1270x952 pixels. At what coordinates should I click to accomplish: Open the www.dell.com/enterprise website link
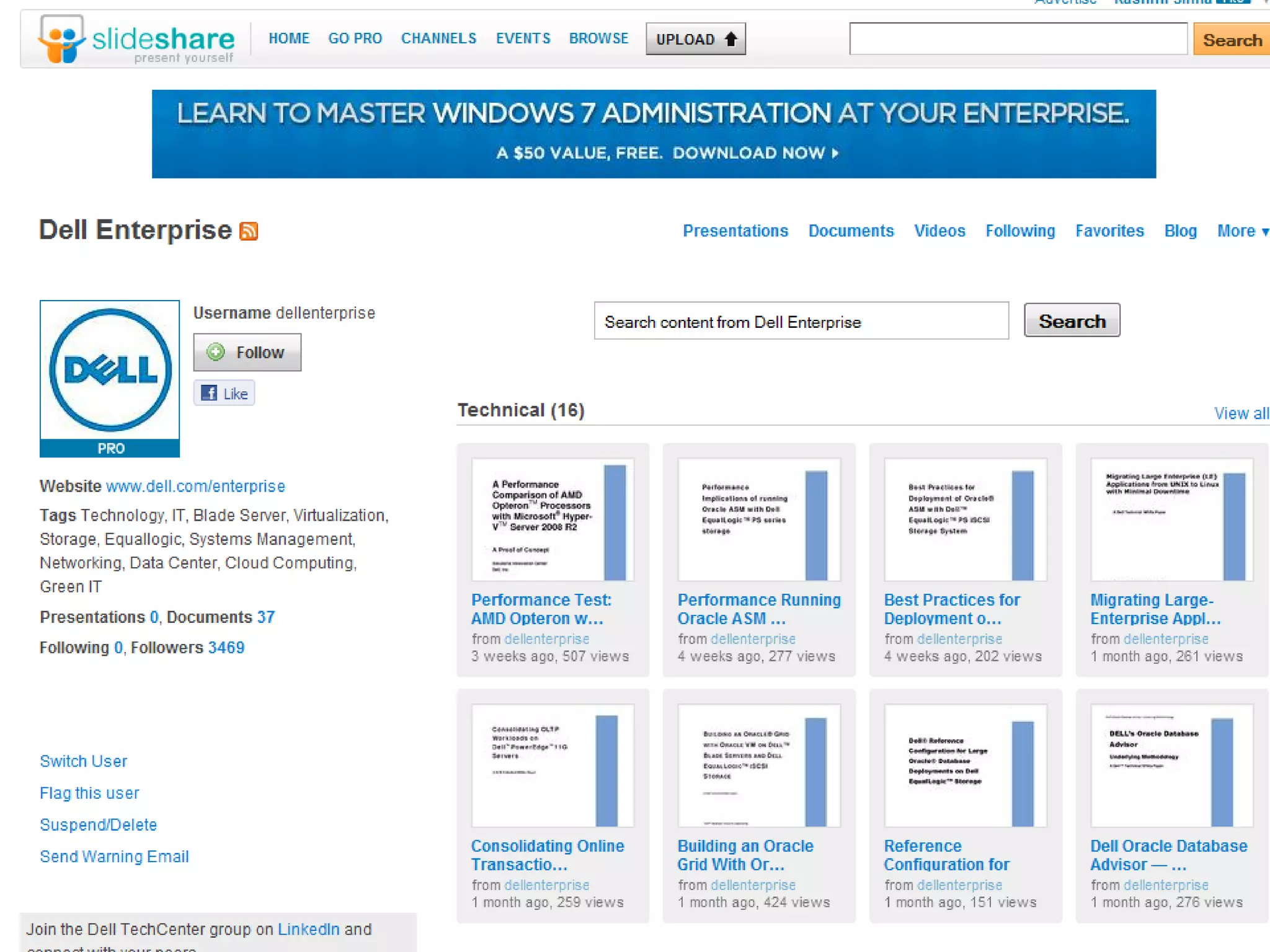coord(195,487)
